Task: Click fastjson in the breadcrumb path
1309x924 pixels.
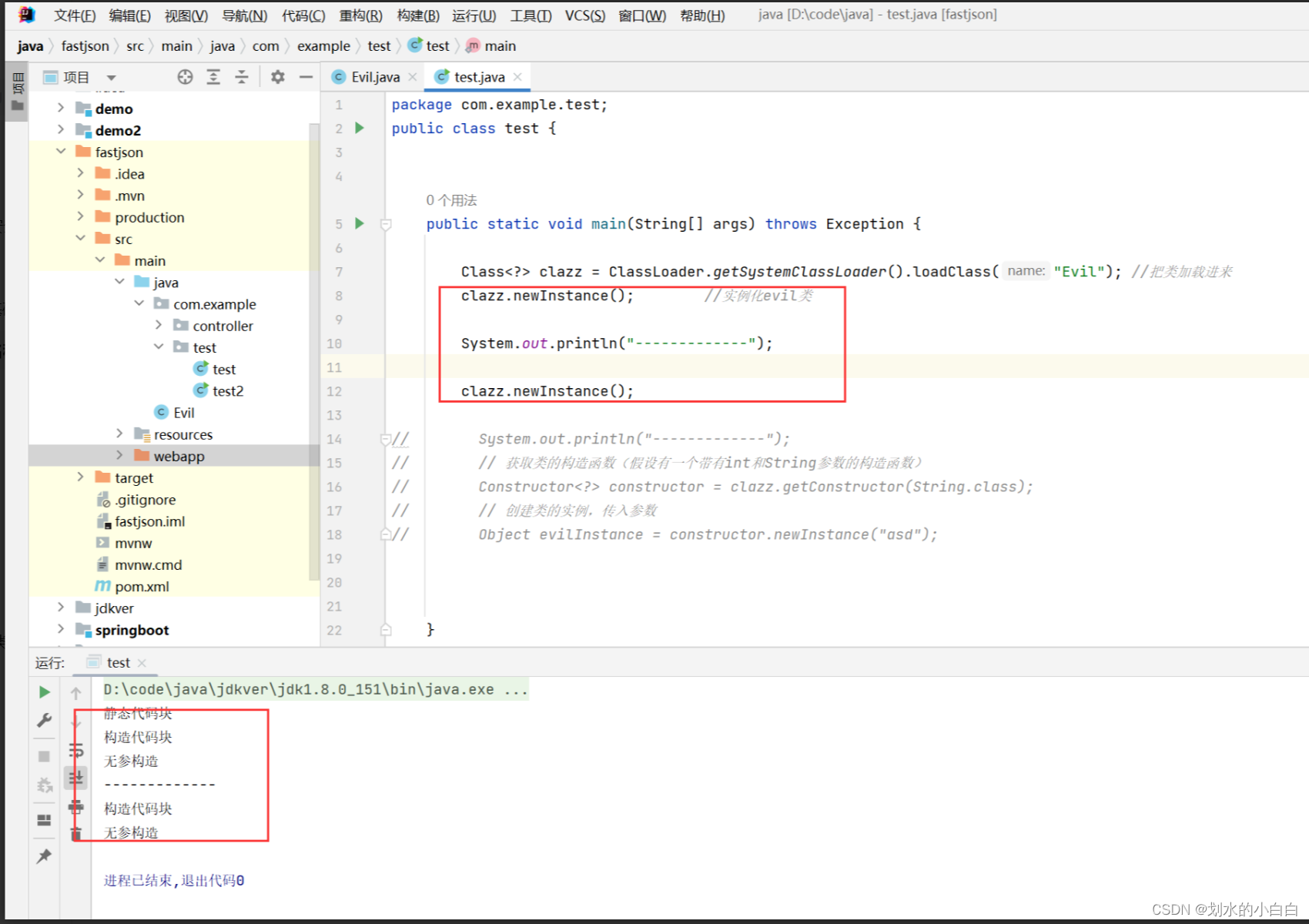Action: (85, 46)
